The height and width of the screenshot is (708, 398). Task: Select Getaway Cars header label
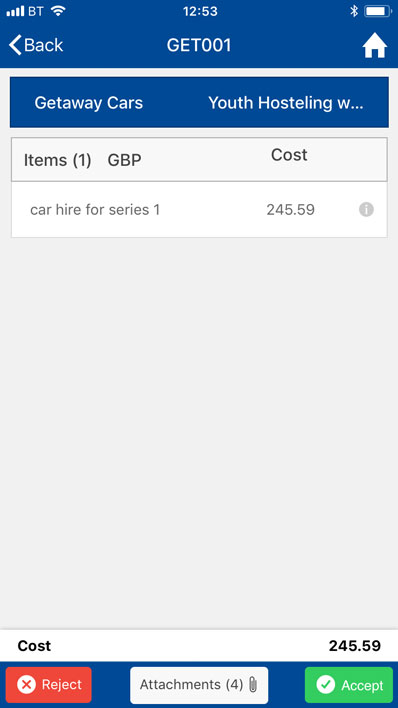pyautogui.click(x=89, y=103)
